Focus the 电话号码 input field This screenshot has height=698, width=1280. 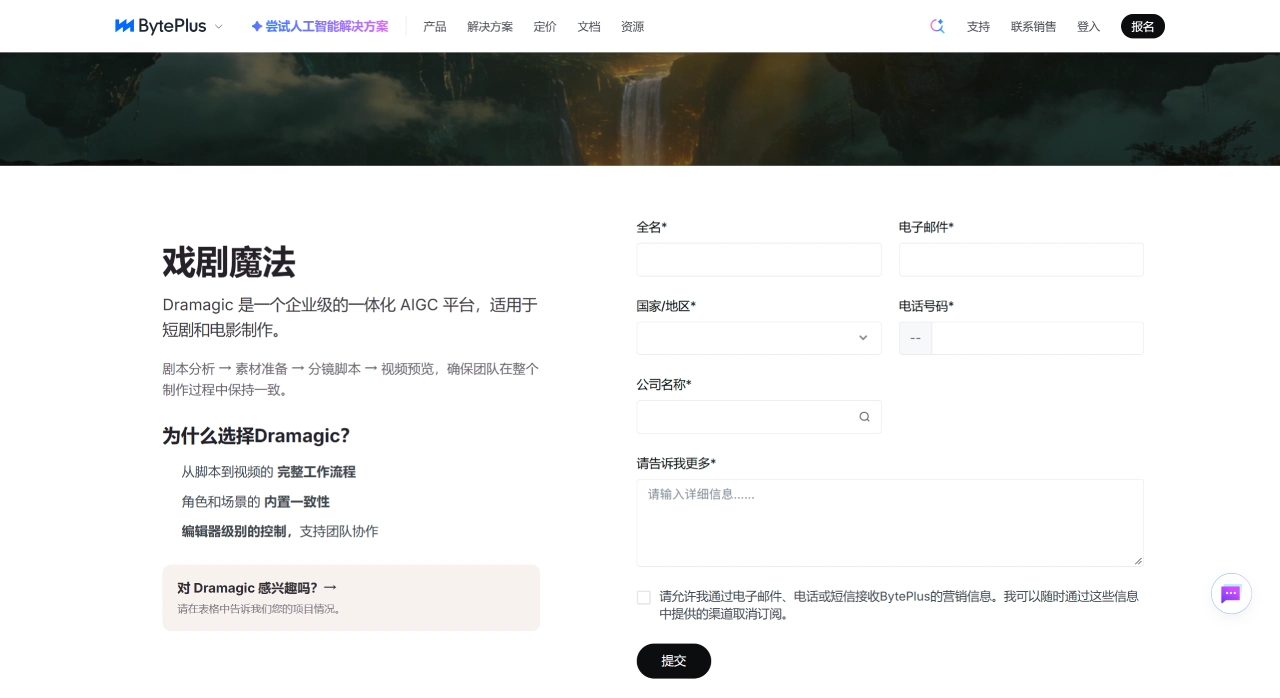[1037, 338]
